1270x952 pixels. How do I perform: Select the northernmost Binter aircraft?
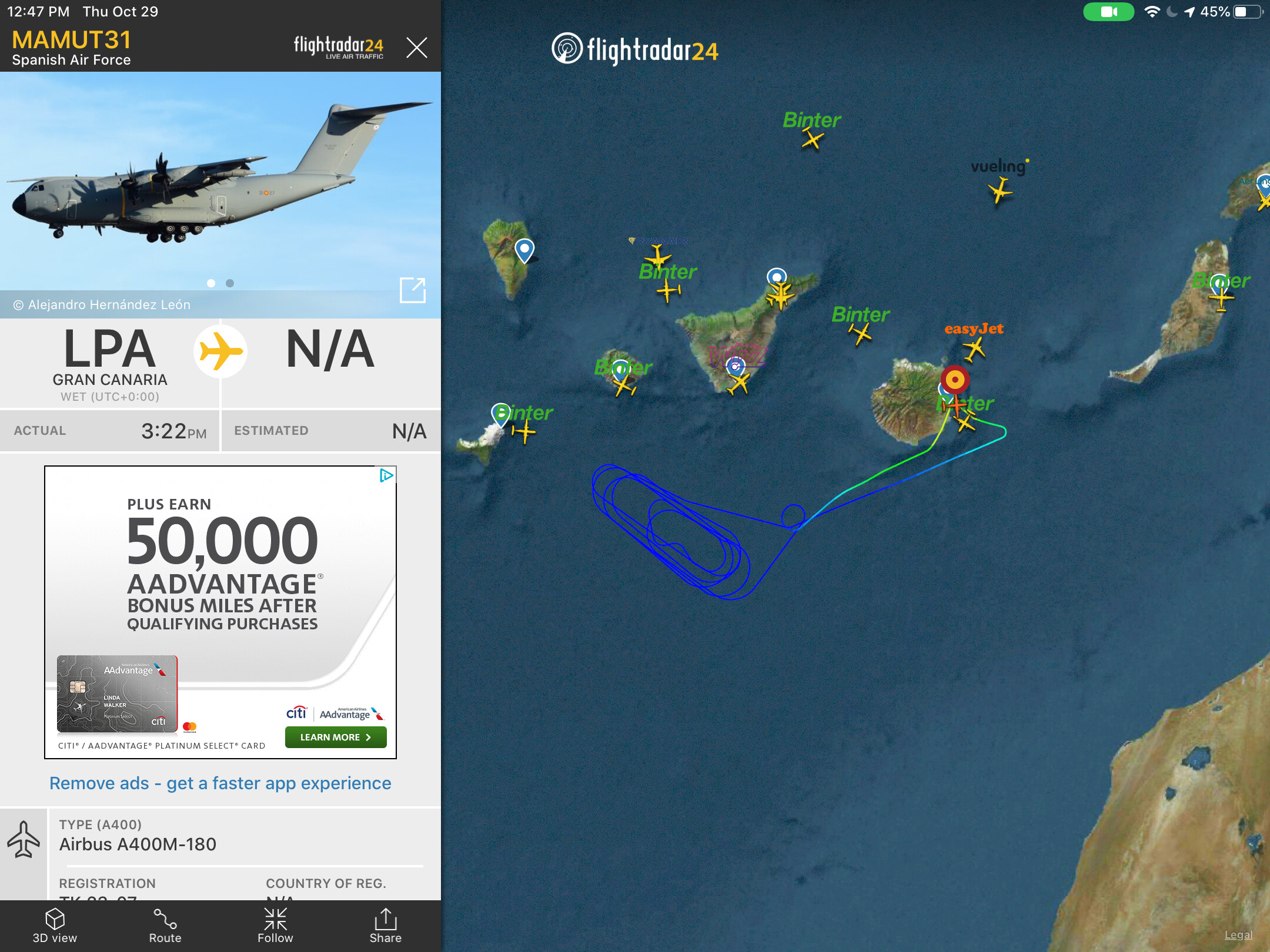coord(813,139)
